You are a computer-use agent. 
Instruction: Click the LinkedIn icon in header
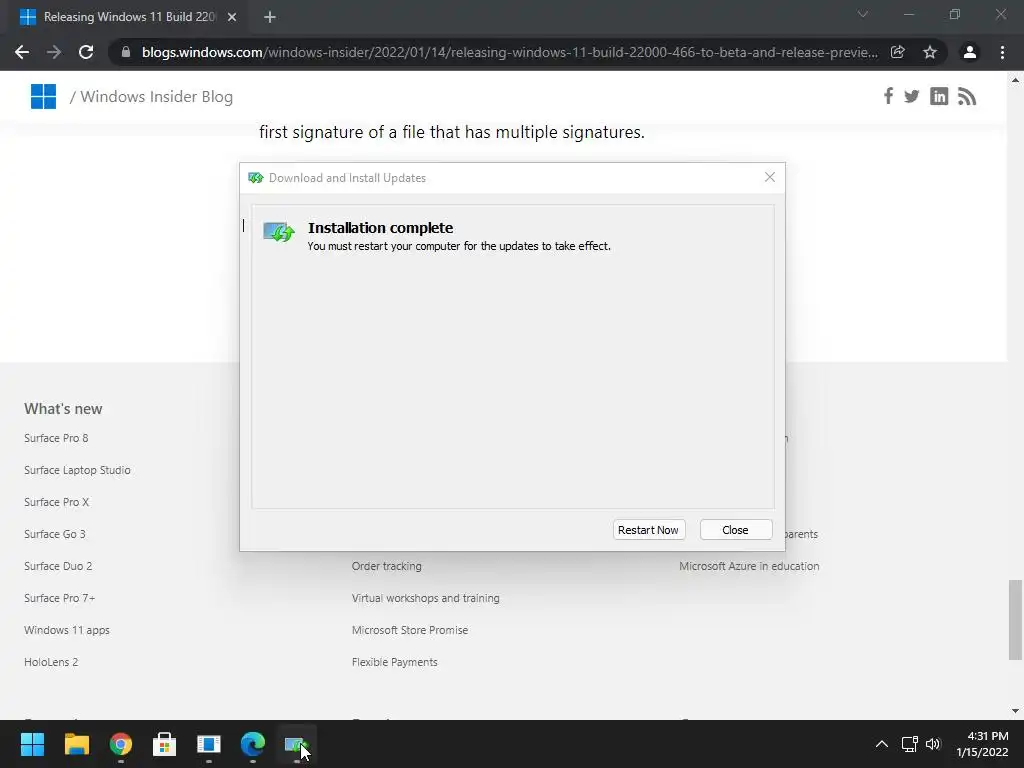tap(939, 97)
